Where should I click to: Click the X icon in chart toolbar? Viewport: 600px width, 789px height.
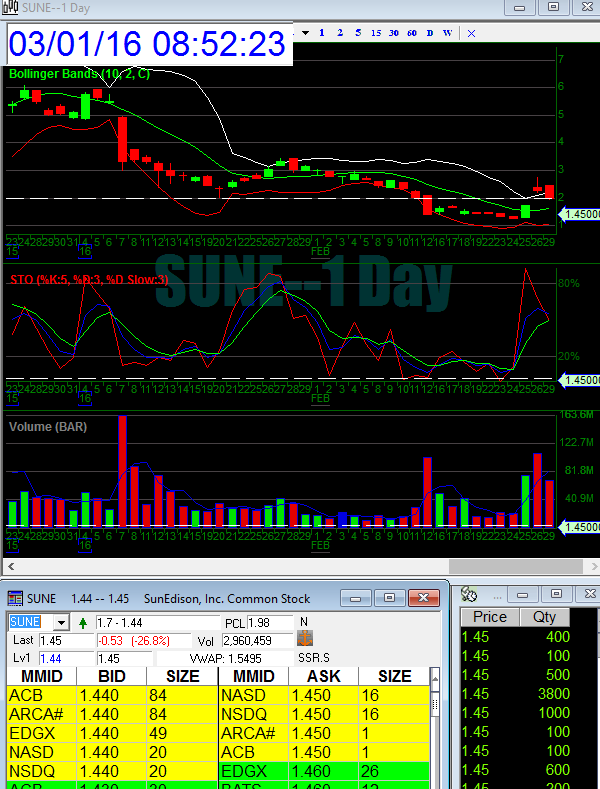coord(472,33)
